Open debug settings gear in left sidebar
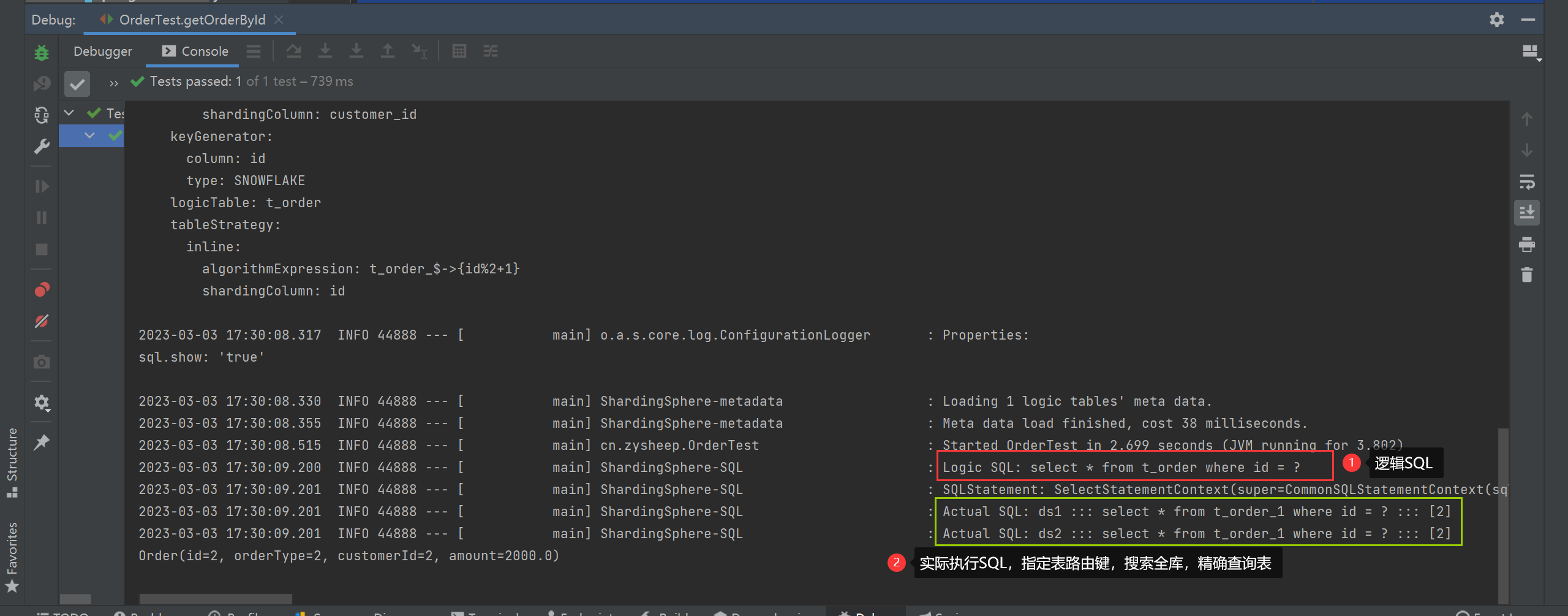The height and width of the screenshot is (616, 1568). pos(42,403)
